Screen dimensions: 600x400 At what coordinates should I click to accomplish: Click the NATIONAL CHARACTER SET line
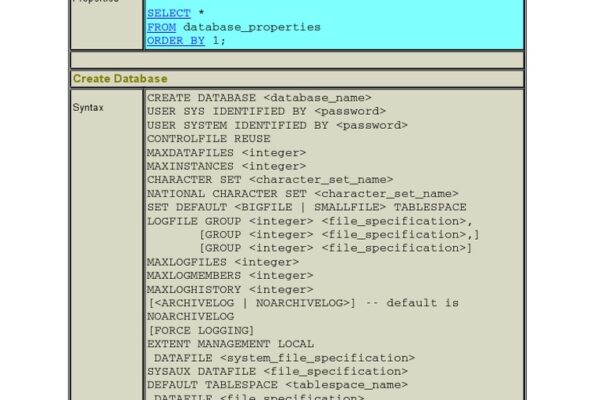pos(303,194)
